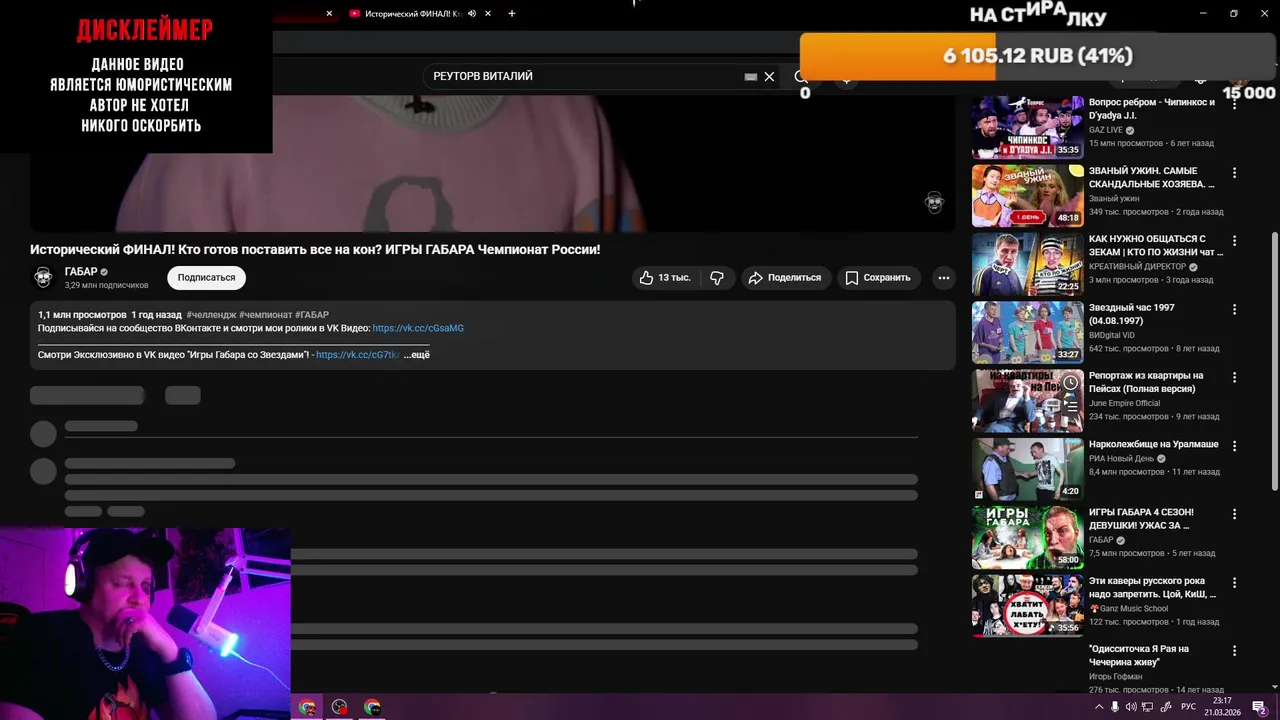Open the Поделиться share dialog

pyautogui.click(x=785, y=278)
